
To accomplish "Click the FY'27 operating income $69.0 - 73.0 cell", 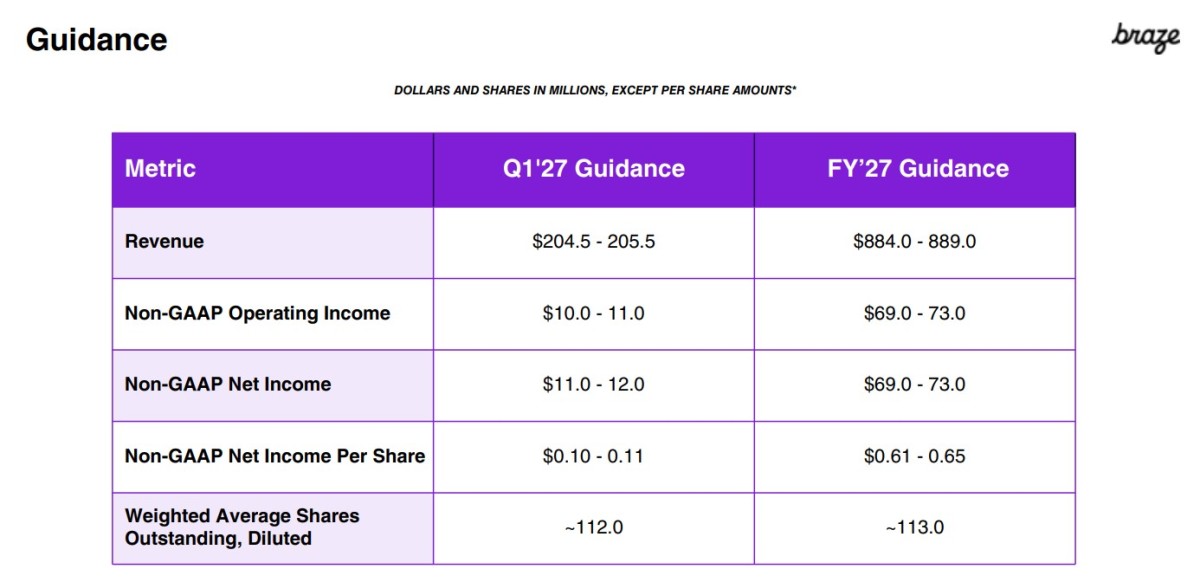I will 915,313.
